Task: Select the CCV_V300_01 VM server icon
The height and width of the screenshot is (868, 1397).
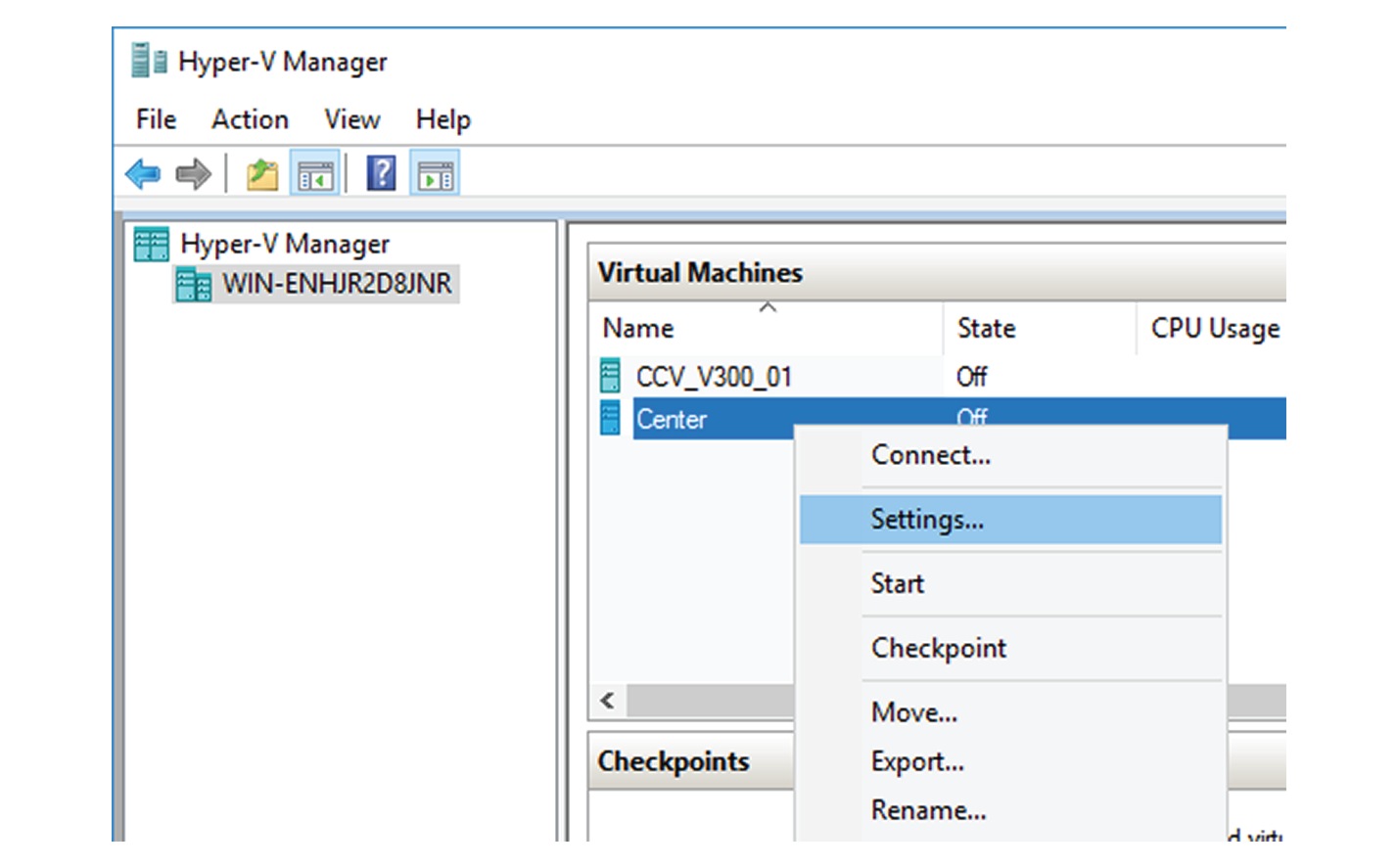Action: click(x=609, y=373)
